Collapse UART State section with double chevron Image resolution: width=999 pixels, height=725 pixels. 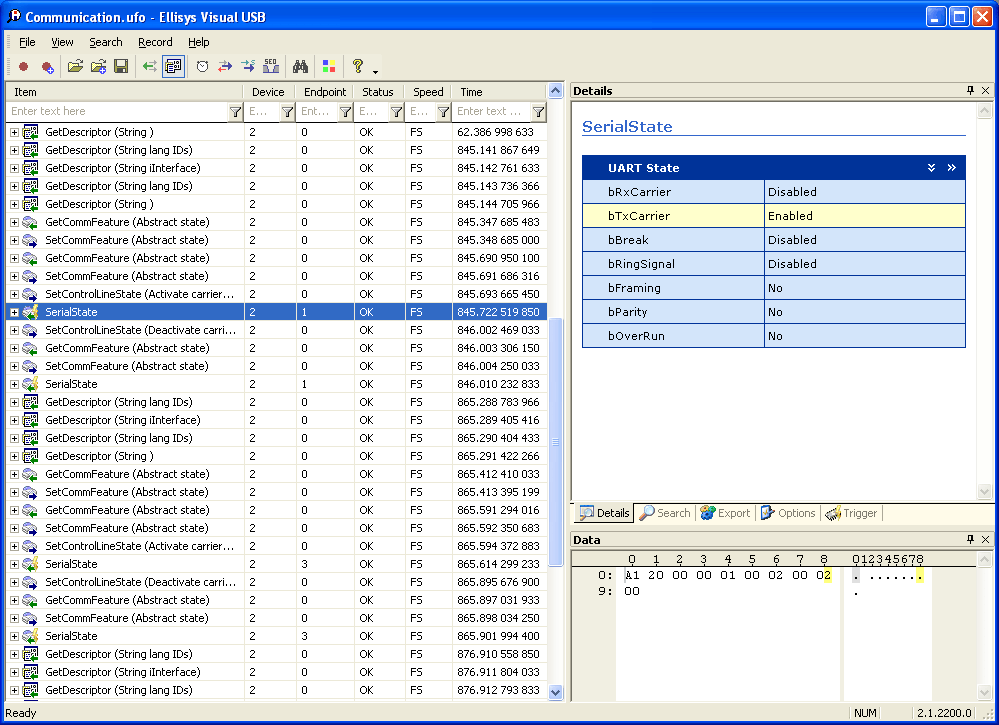click(931, 168)
